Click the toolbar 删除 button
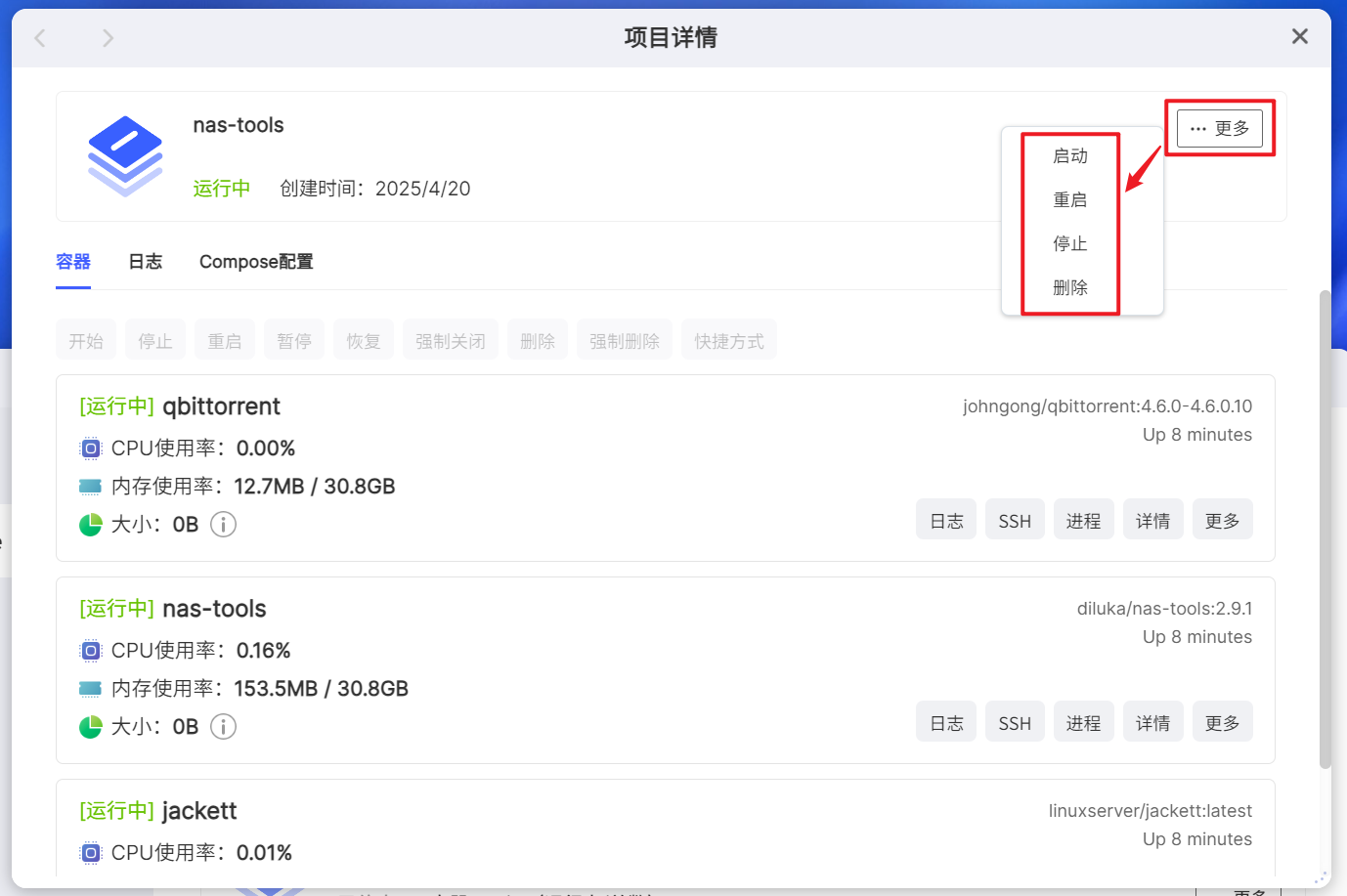This screenshot has width=1347, height=896. (x=538, y=340)
